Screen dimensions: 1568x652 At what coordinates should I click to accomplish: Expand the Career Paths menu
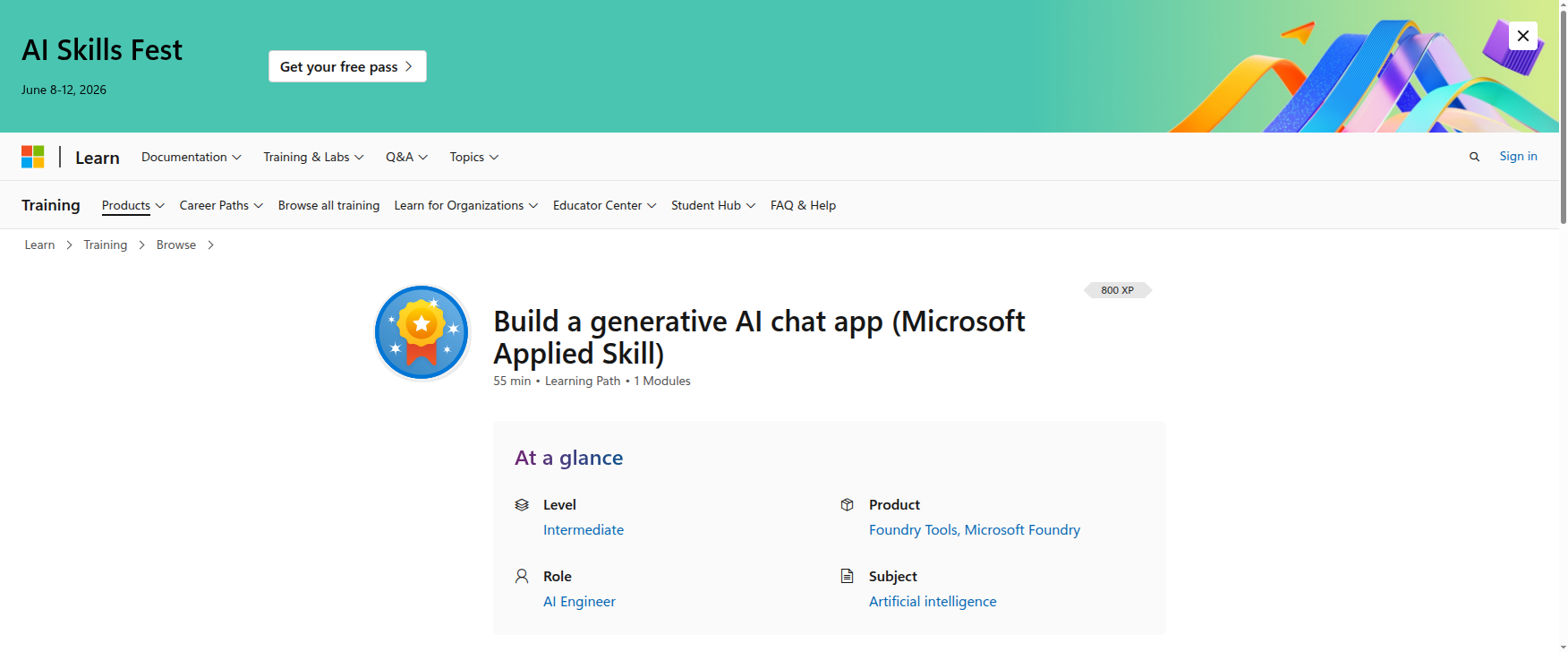(x=221, y=205)
